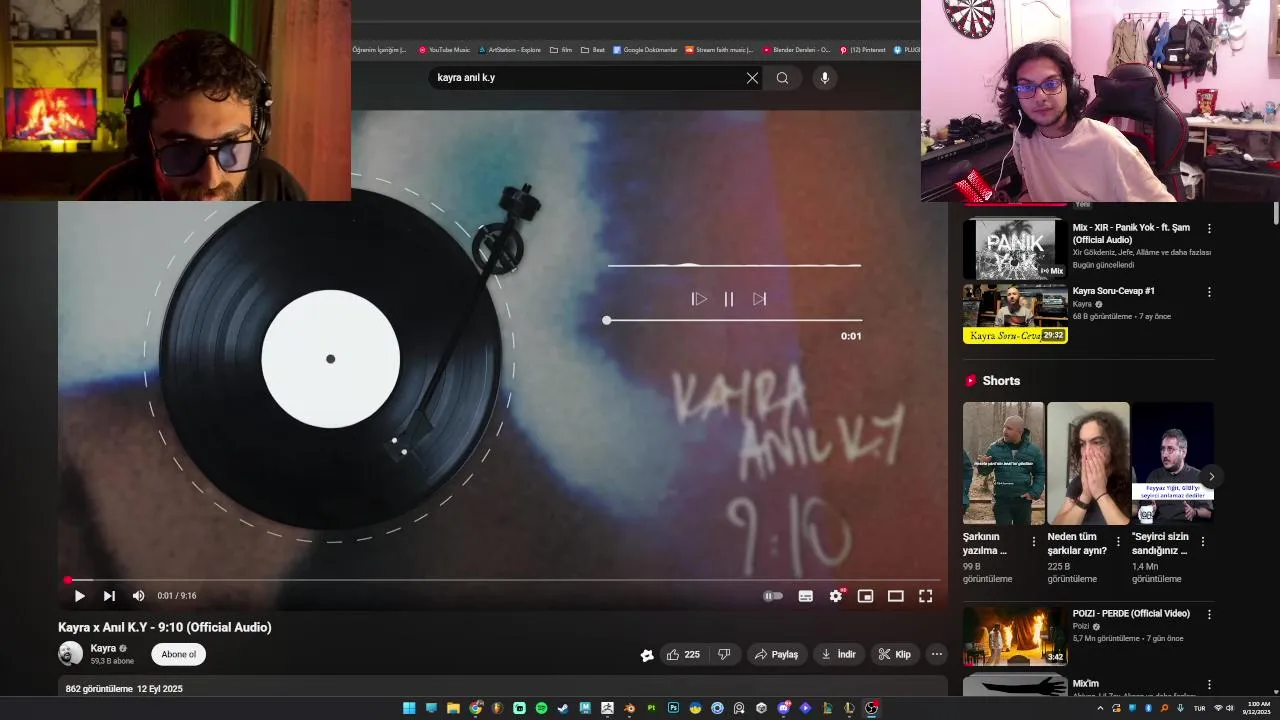Toggle the autoplay switch

[x=773, y=596]
